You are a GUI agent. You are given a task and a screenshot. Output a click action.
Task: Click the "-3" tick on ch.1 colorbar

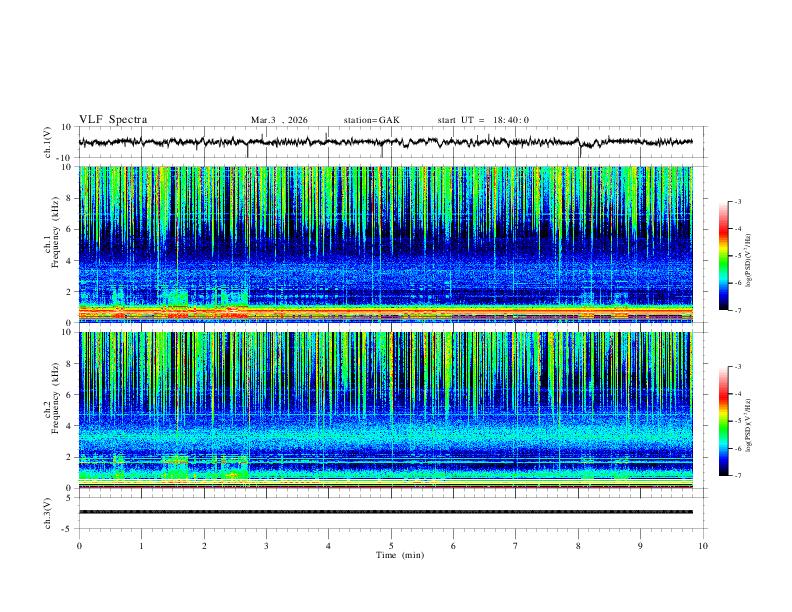click(737, 201)
